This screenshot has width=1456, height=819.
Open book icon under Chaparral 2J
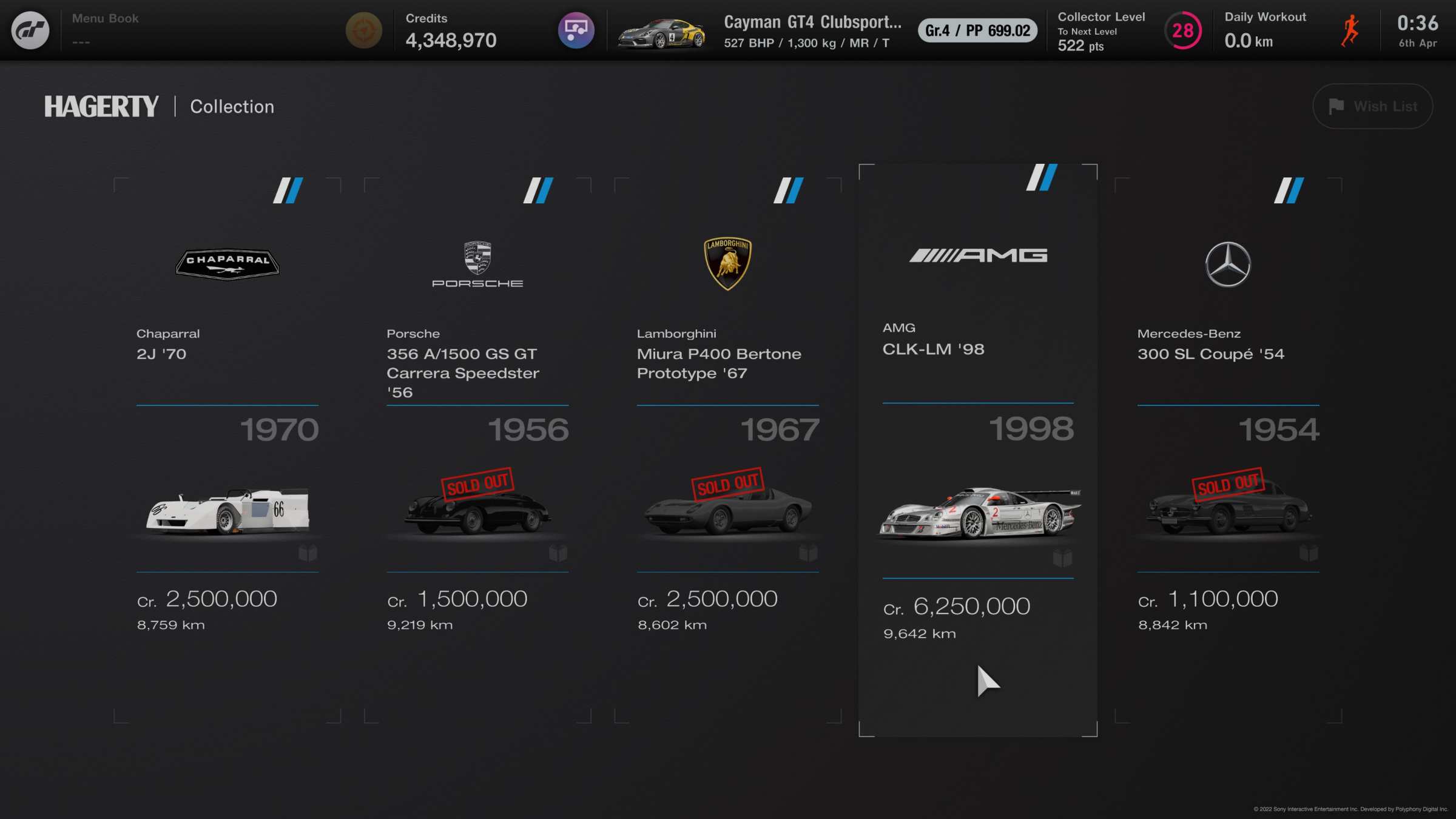[x=308, y=553]
